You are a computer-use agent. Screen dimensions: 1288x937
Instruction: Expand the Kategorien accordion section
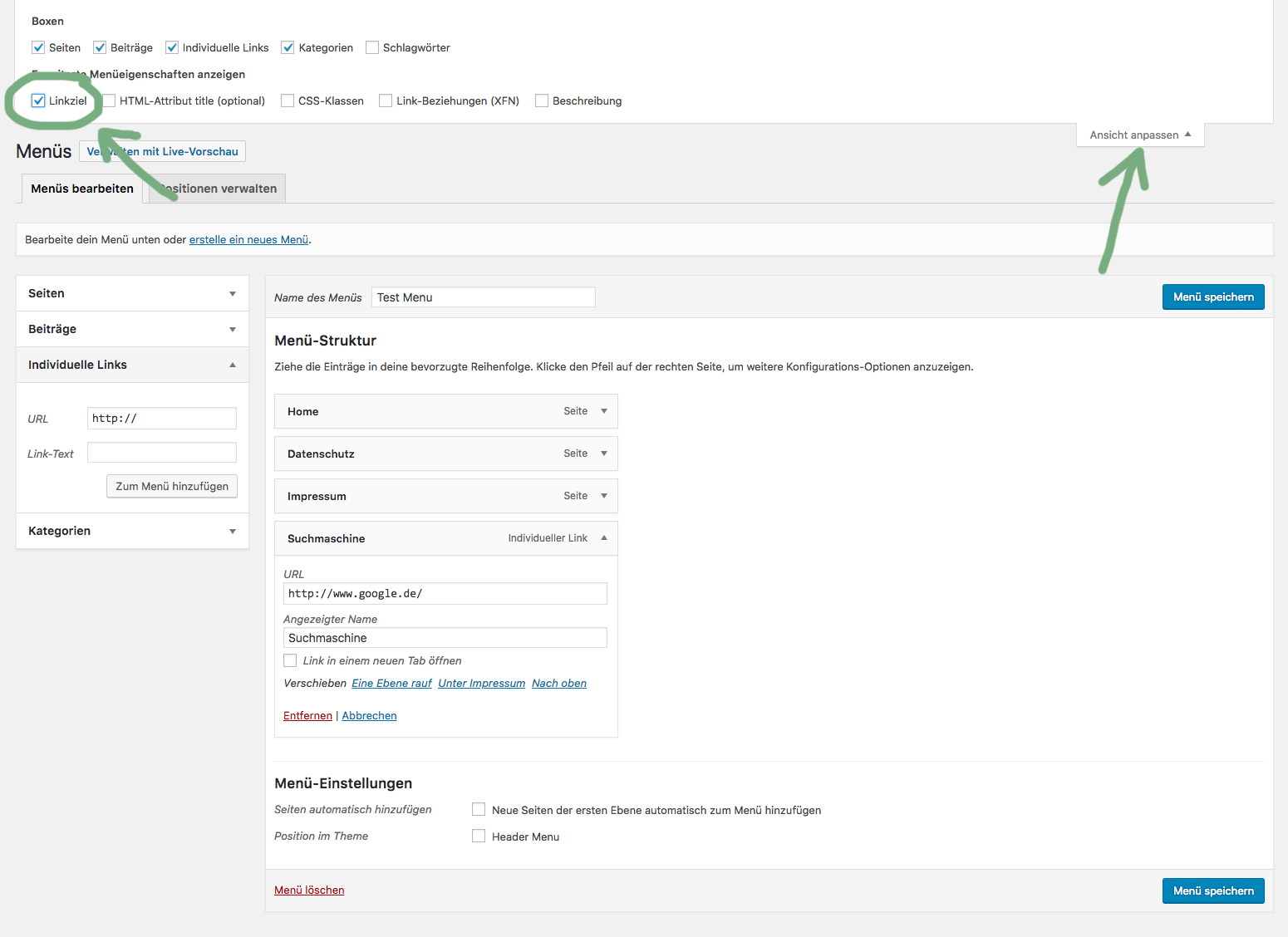(132, 531)
